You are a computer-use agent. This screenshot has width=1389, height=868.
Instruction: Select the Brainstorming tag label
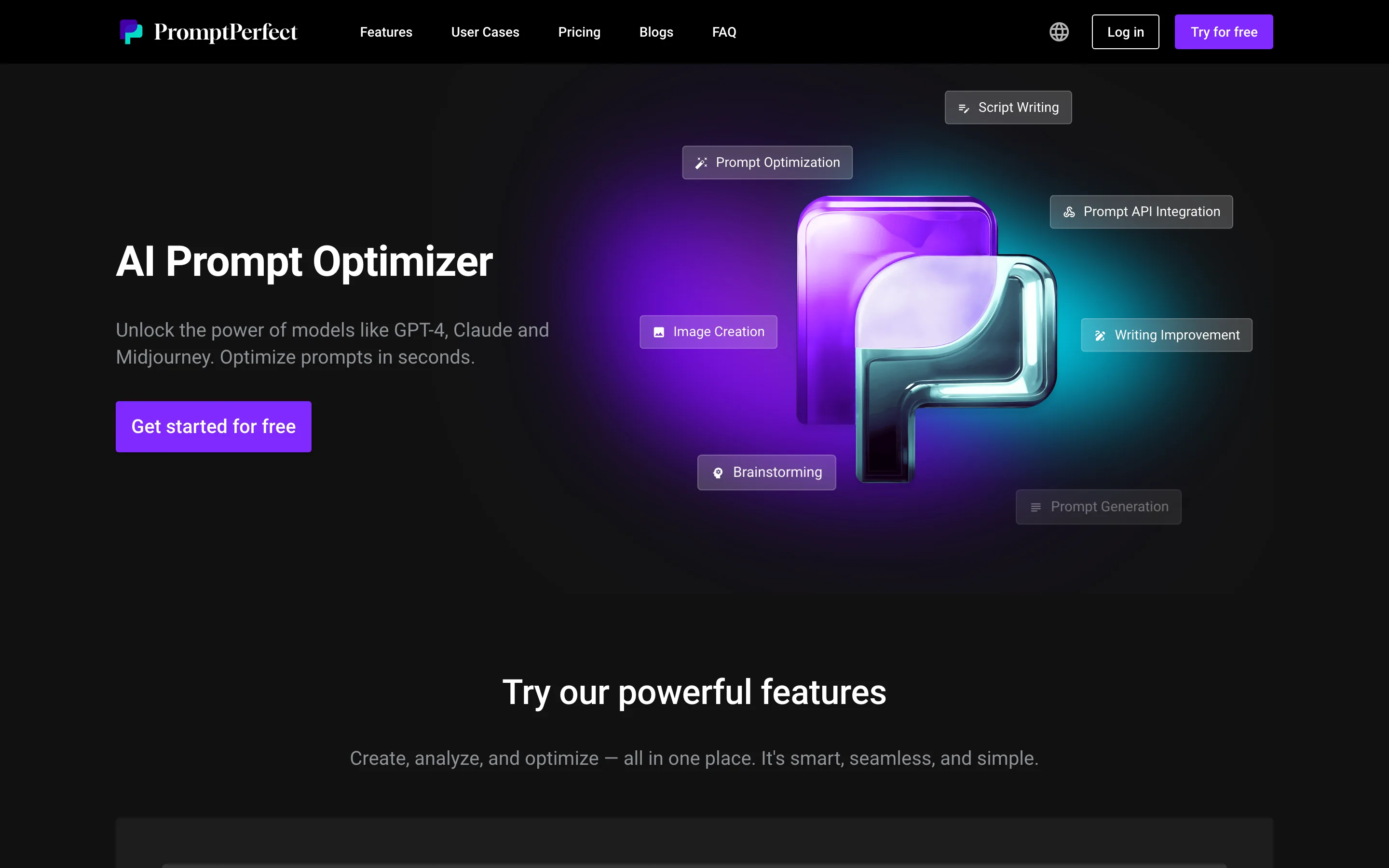pos(777,473)
